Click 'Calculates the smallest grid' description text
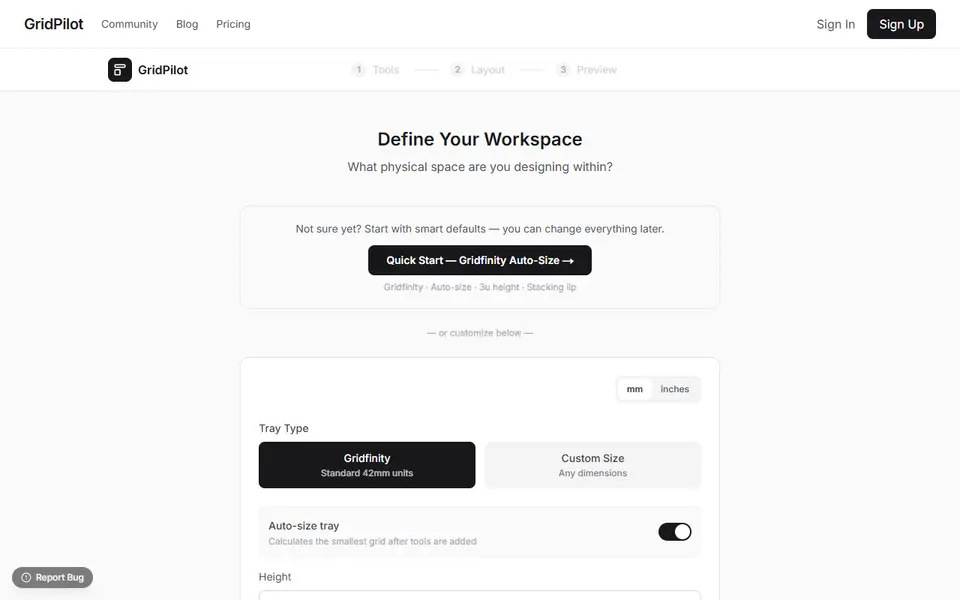960x600 pixels. coord(372,541)
